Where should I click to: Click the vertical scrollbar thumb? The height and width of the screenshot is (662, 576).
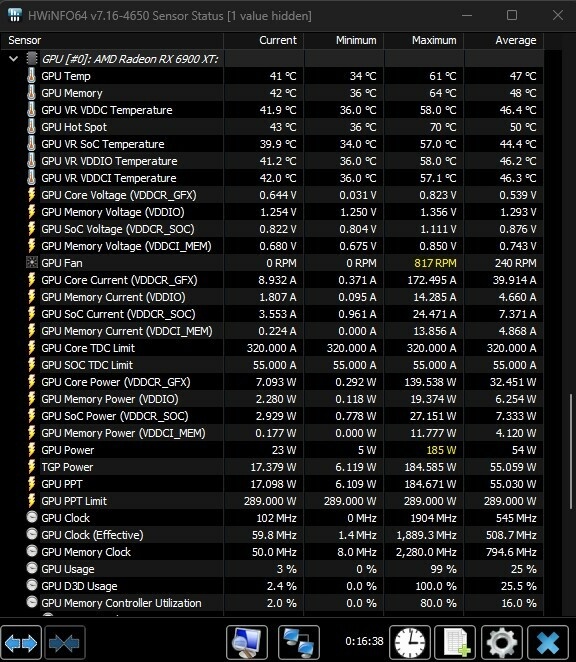(x=571, y=452)
